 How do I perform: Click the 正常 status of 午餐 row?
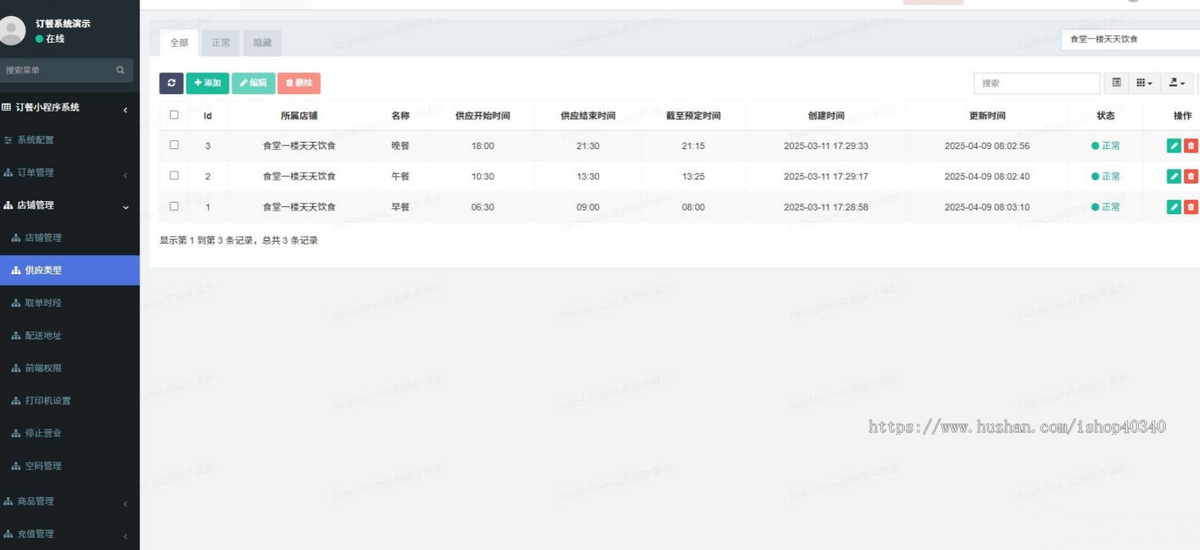click(1106, 177)
